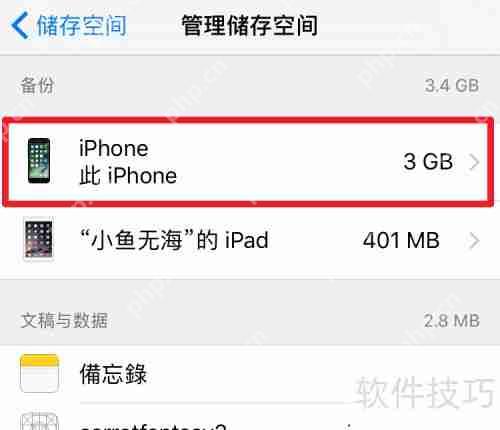Click the 401 MB size value
This screenshot has height=430, width=500.
coord(401,240)
